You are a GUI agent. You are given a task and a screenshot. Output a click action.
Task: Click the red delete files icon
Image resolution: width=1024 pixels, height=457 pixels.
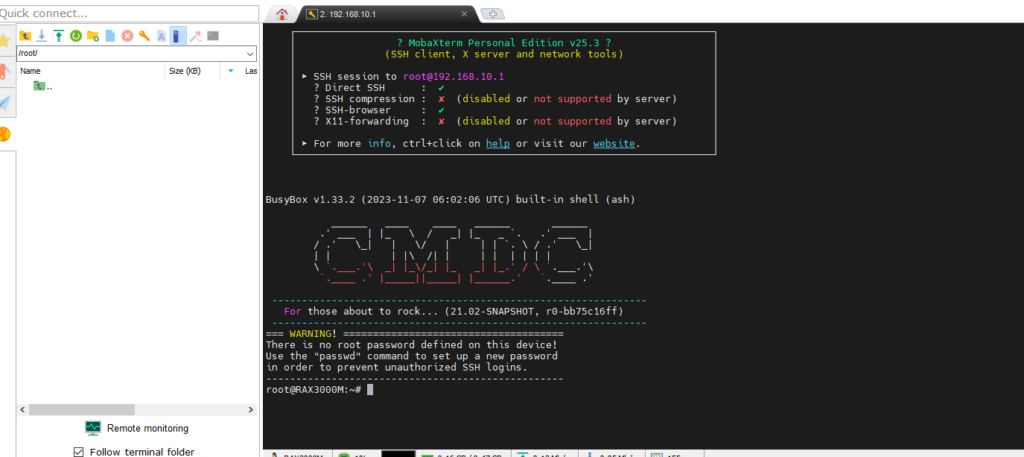pyautogui.click(x=127, y=36)
